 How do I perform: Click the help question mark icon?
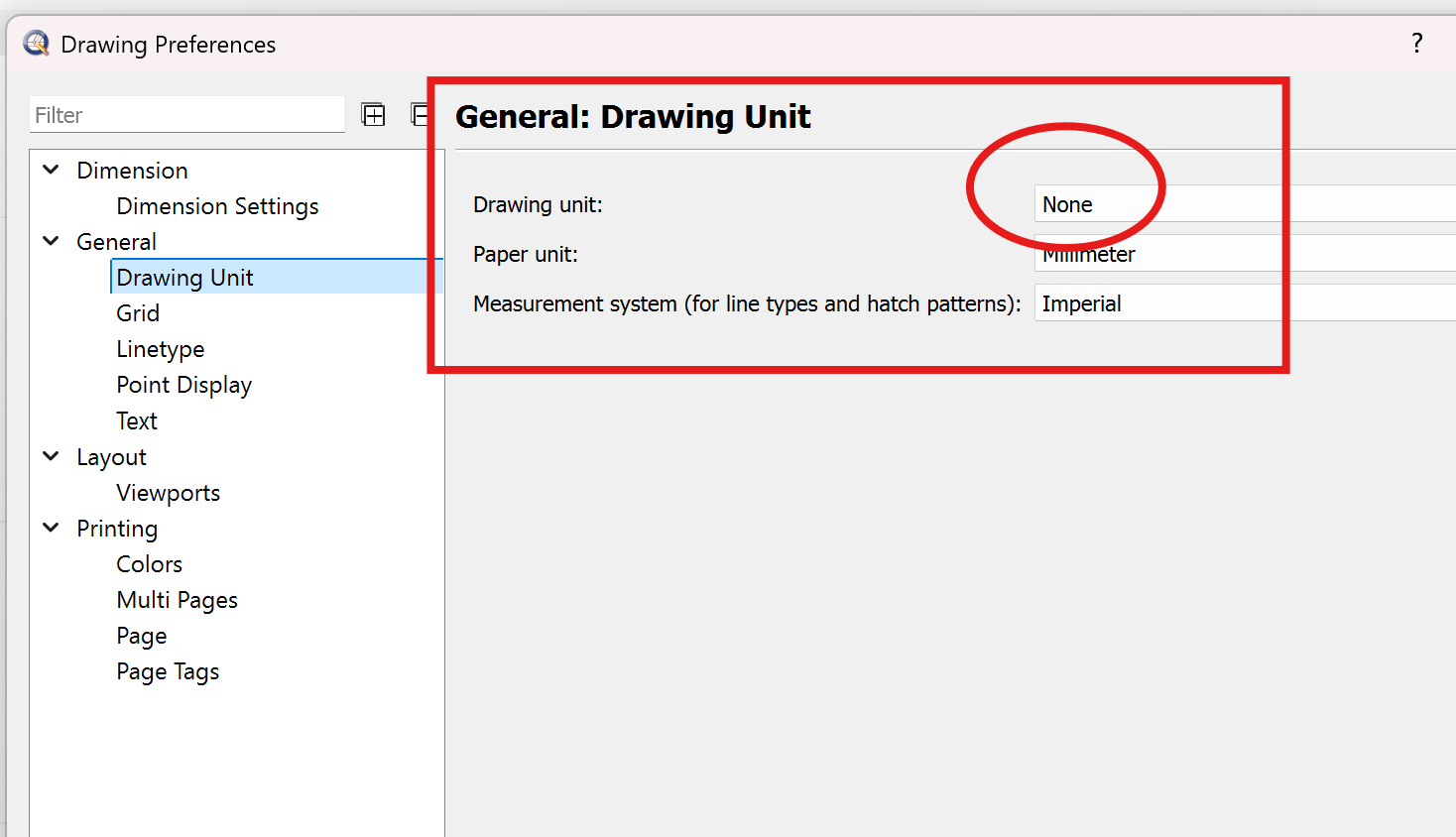(1416, 43)
